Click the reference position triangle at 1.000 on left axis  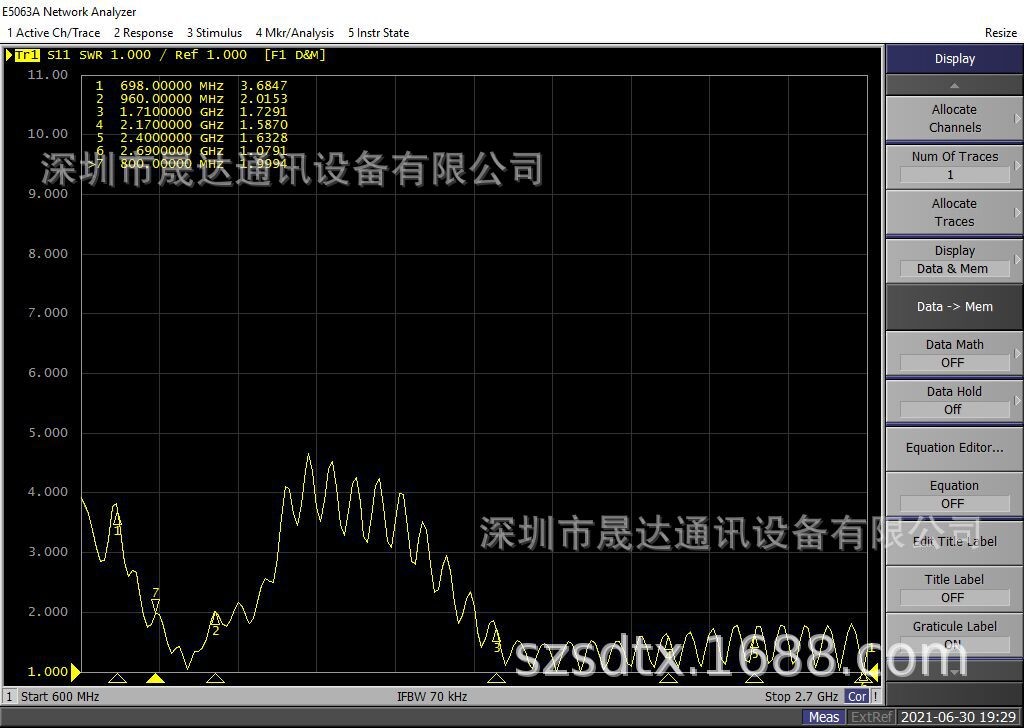pyautogui.click(x=75, y=671)
